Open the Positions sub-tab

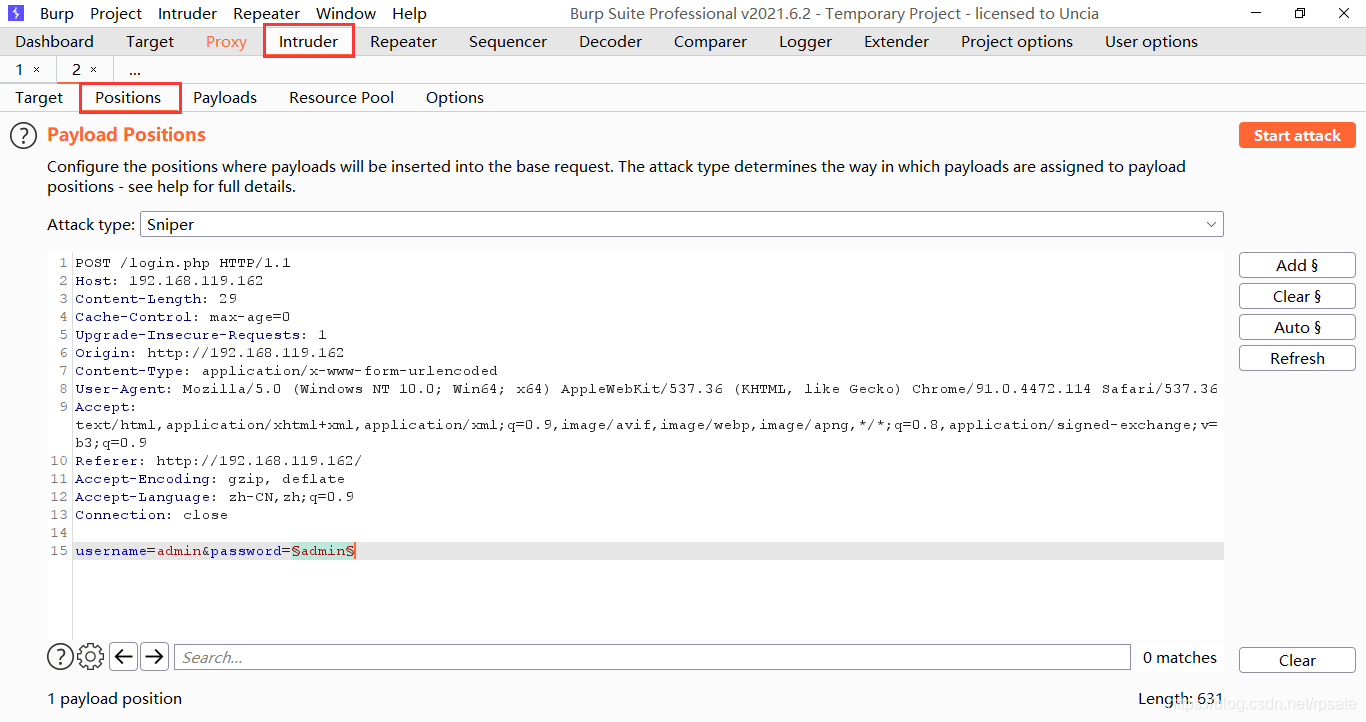[x=128, y=98]
